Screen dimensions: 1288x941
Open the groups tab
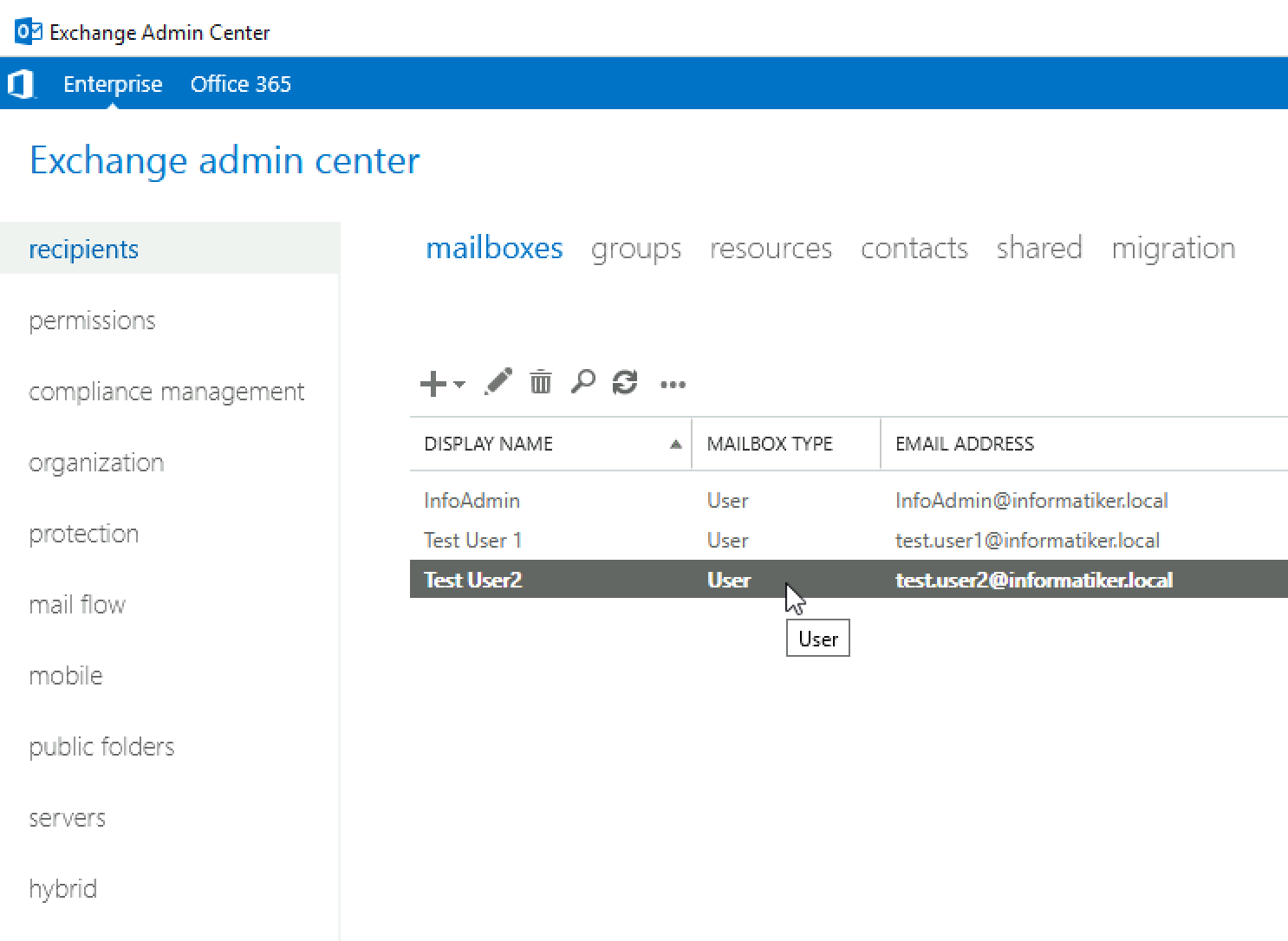[x=636, y=250]
